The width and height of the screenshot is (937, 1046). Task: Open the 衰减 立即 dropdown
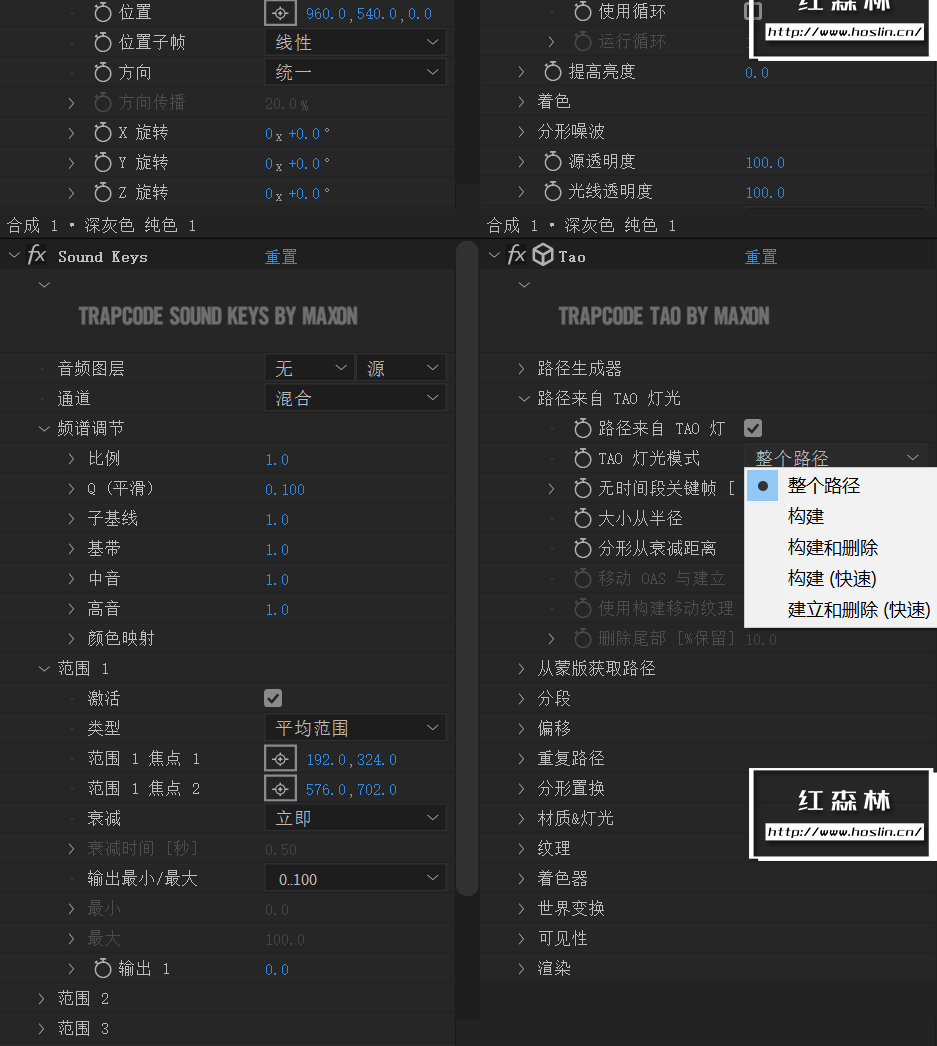coord(355,818)
